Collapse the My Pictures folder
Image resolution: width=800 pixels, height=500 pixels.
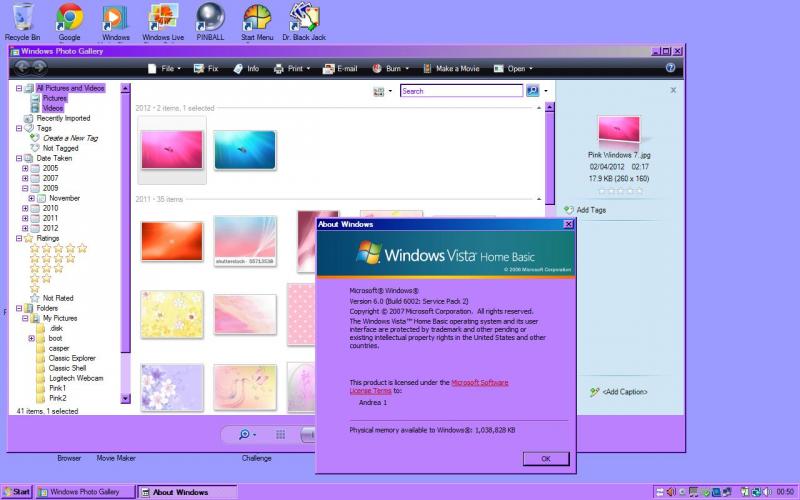coord(25,318)
